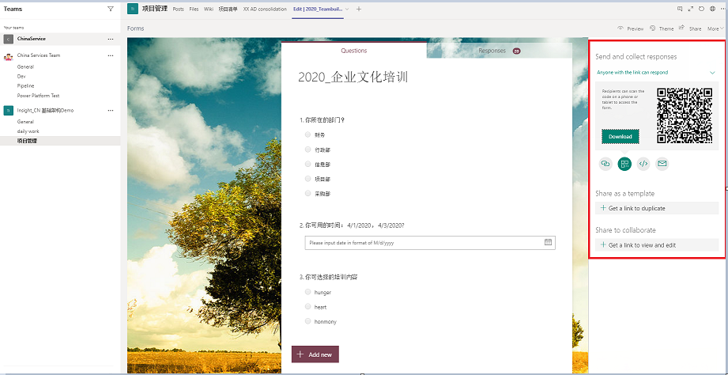This screenshot has height=375, width=728.
Task: Select the QR code share icon
Action: (624, 163)
